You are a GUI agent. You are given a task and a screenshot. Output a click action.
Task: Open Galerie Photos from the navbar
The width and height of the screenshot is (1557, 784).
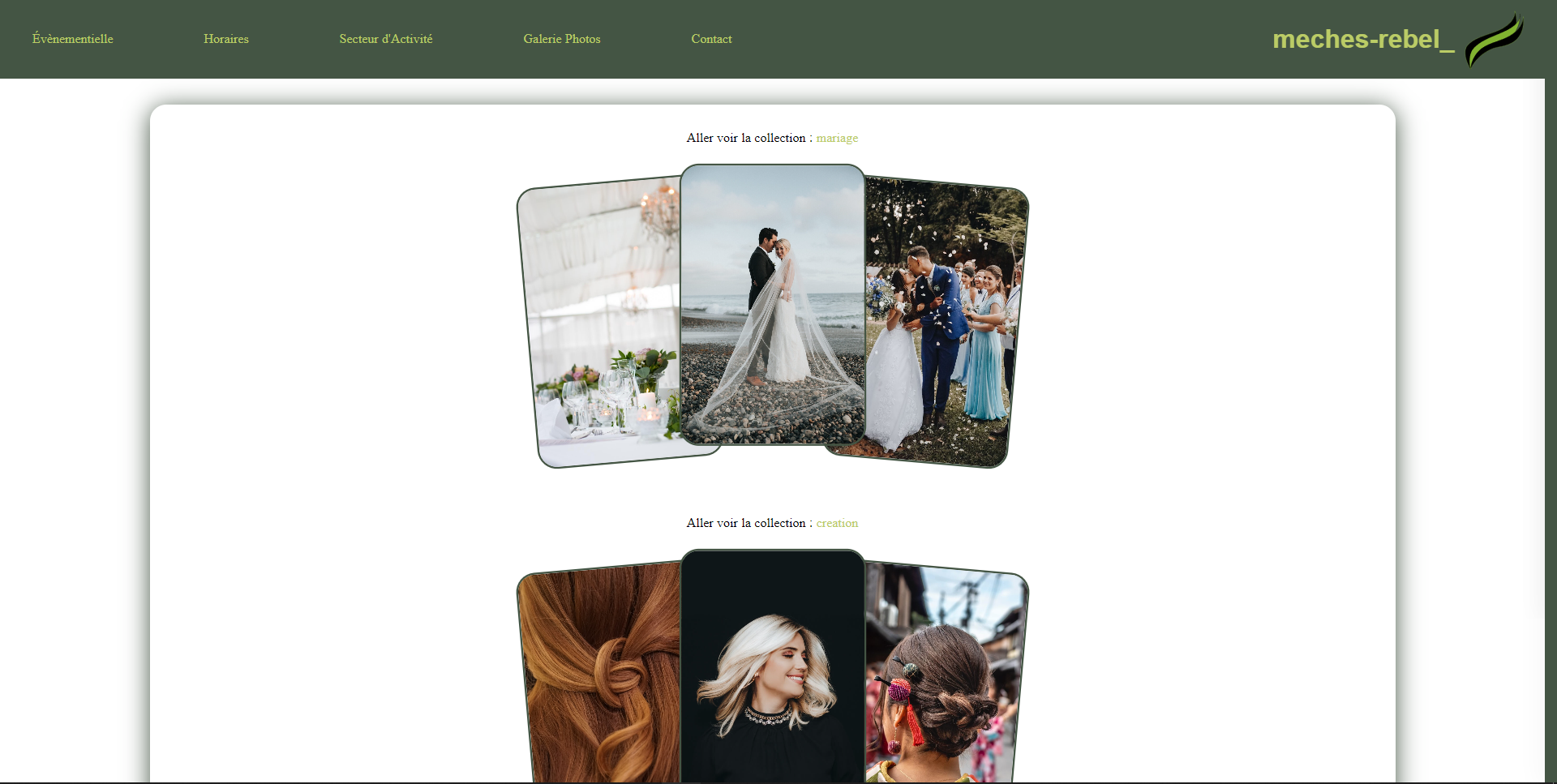point(561,39)
